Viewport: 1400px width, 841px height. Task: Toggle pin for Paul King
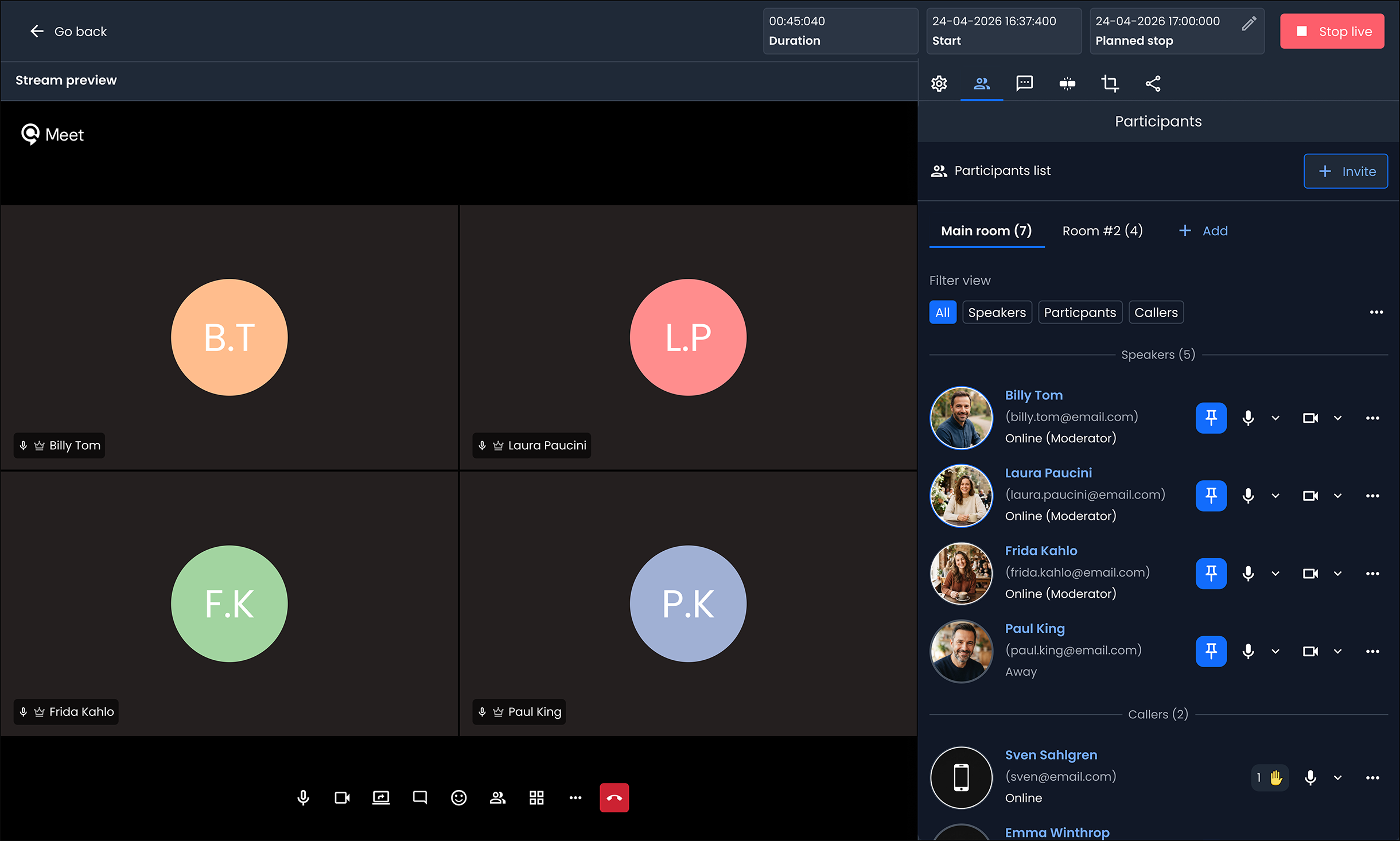pos(1211,651)
